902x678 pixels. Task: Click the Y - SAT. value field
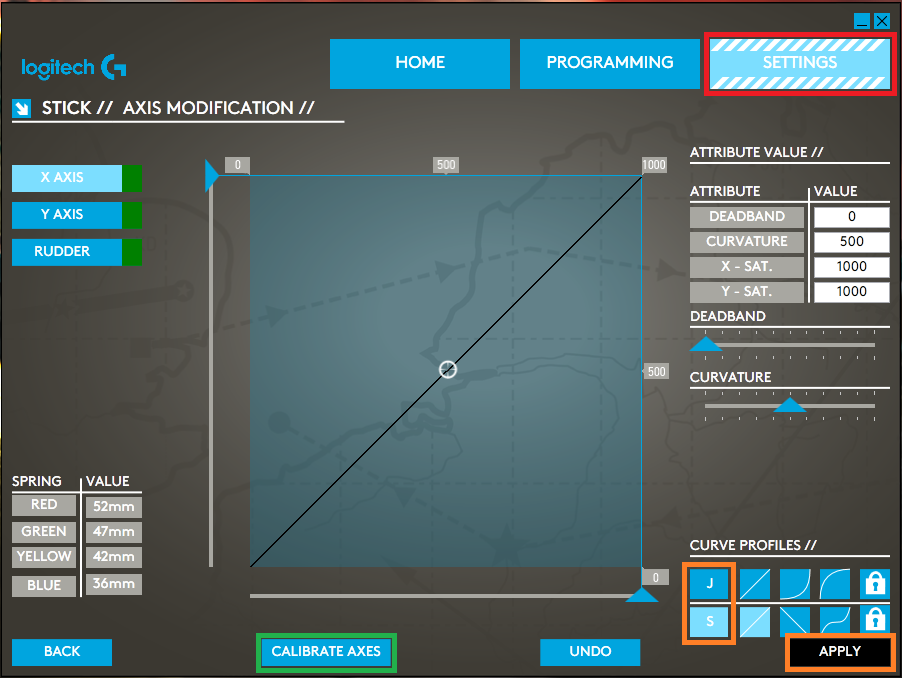click(x=852, y=292)
